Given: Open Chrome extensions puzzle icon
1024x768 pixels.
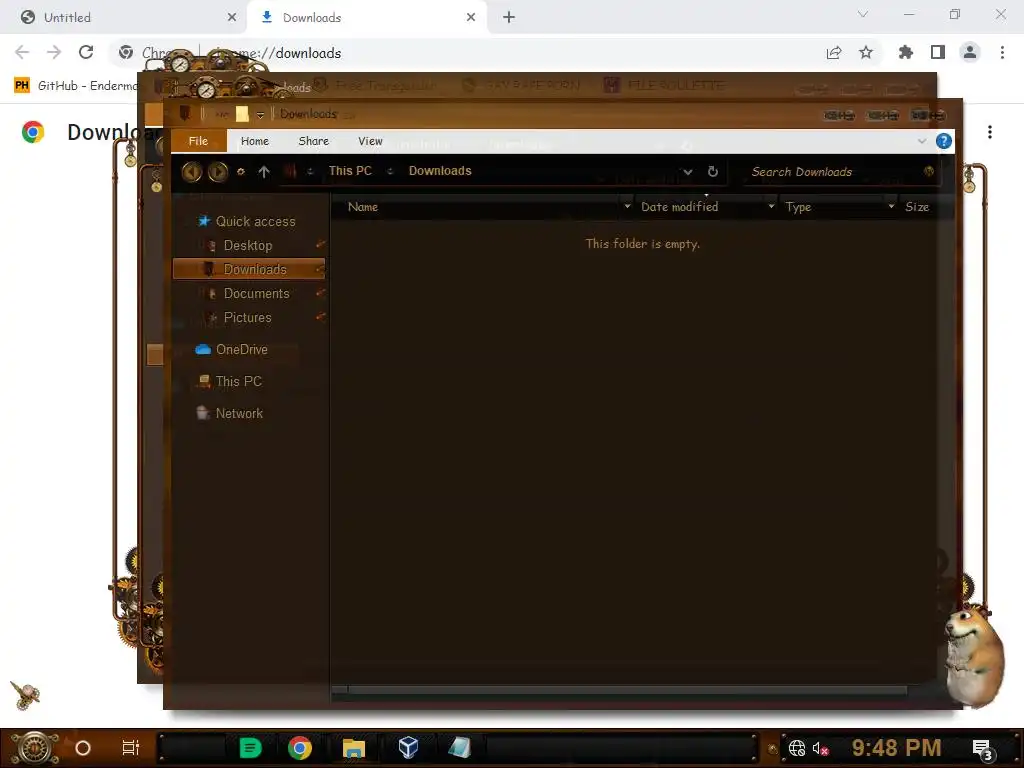Looking at the screenshot, I should point(906,52).
